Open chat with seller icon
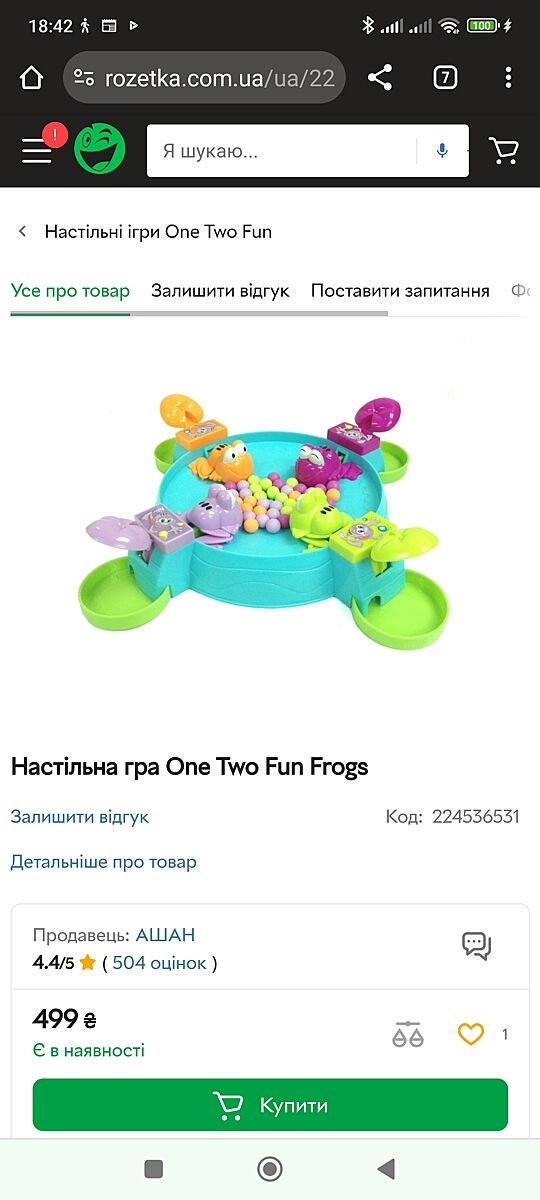This screenshot has height=1200, width=540. coord(477,946)
